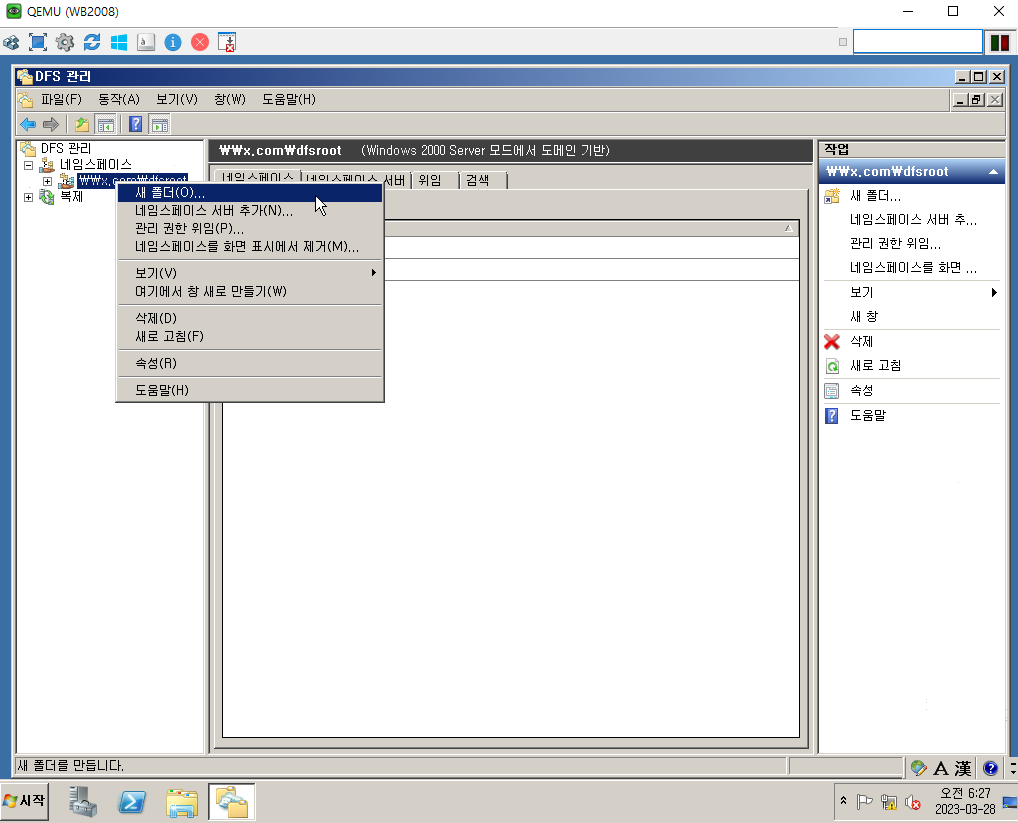1018x823 pixels.
Task: Choose 새로 고침(F) from the context menu
Action: 250,336
